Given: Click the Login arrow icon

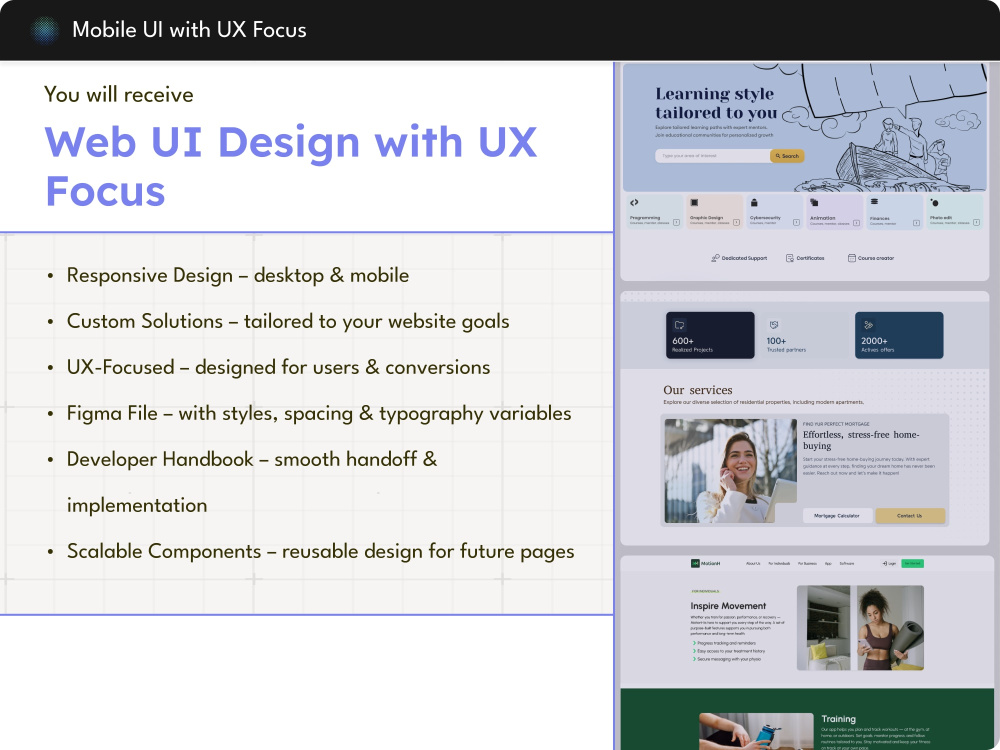Looking at the screenshot, I should [885, 563].
